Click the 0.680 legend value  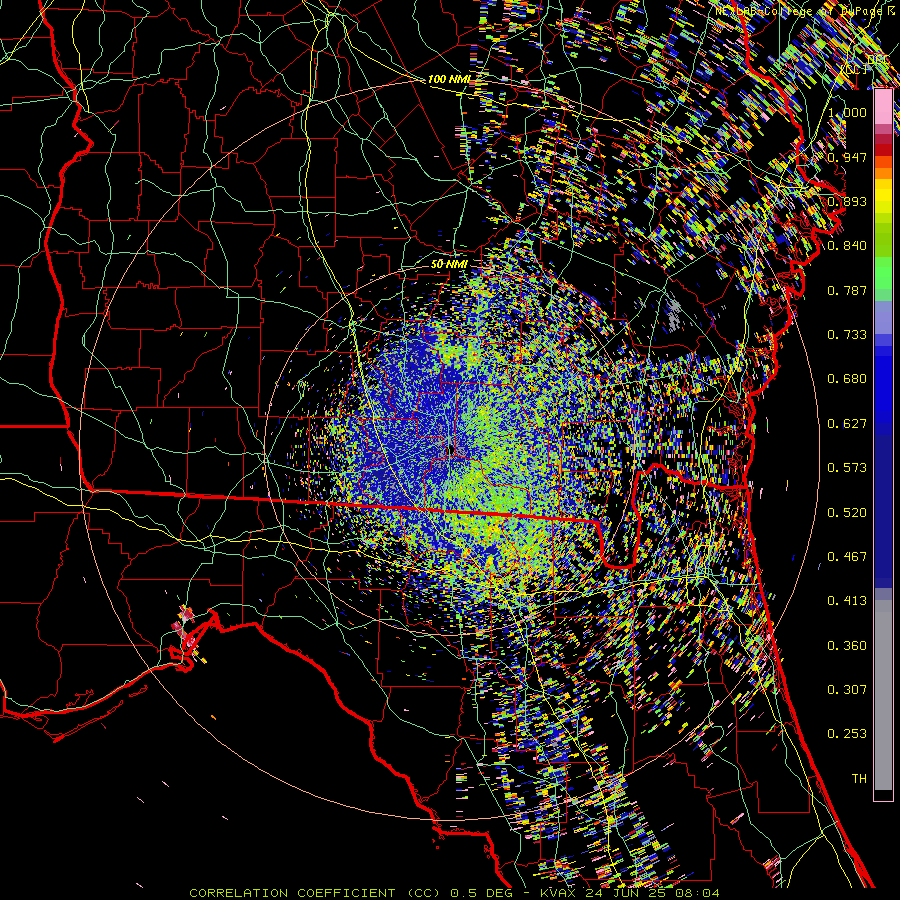tap(847, 379)
